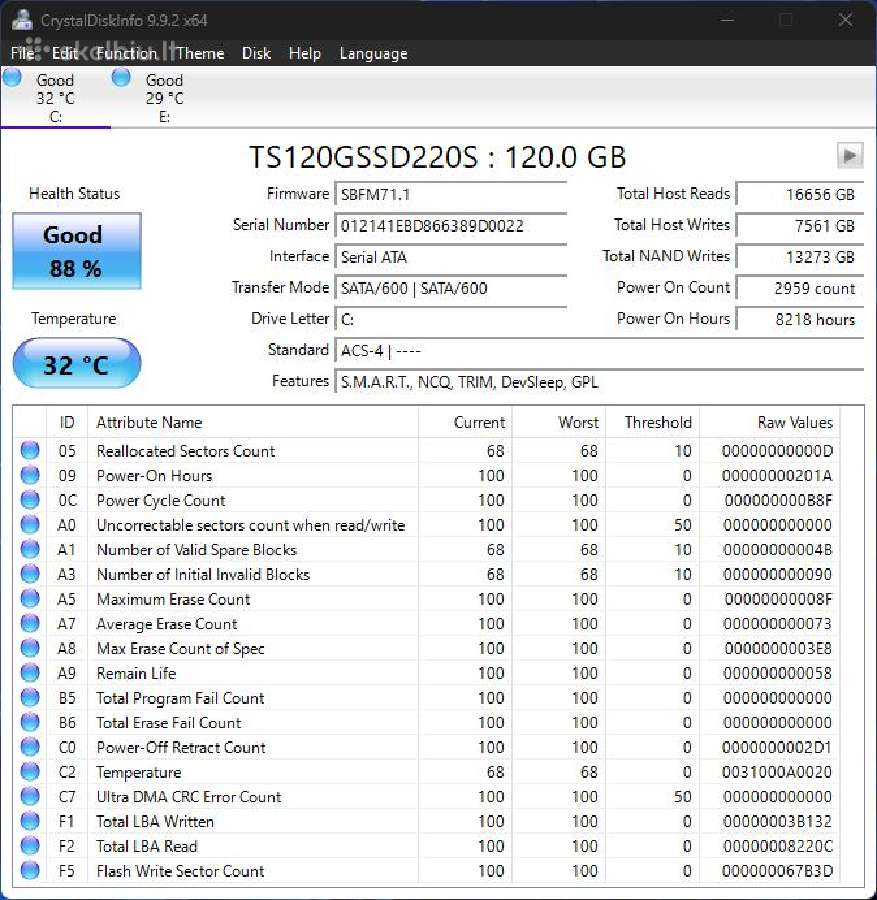Click status orb for Remain Life row

[30, 673]
